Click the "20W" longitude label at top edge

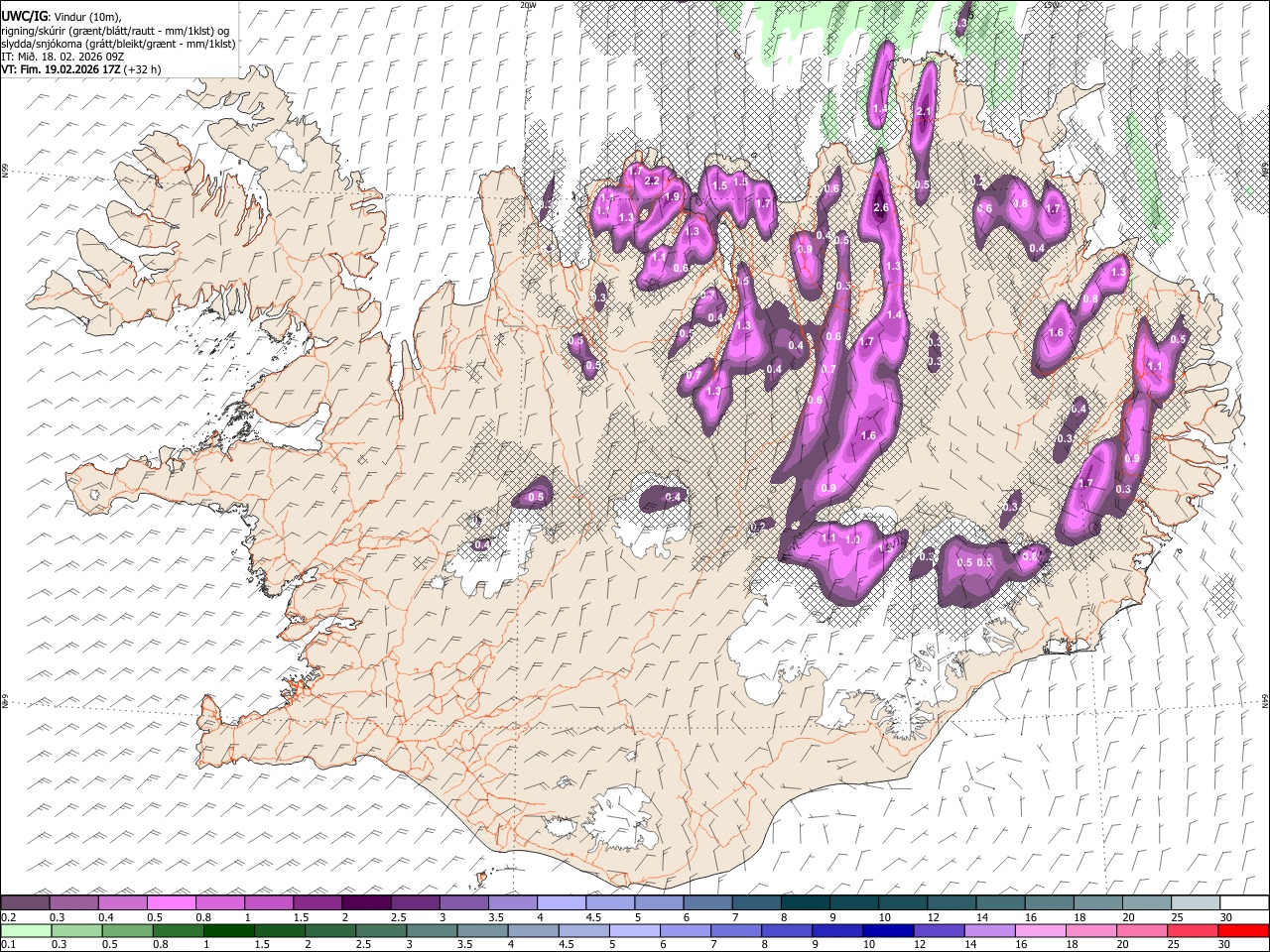tap(528, 5)
